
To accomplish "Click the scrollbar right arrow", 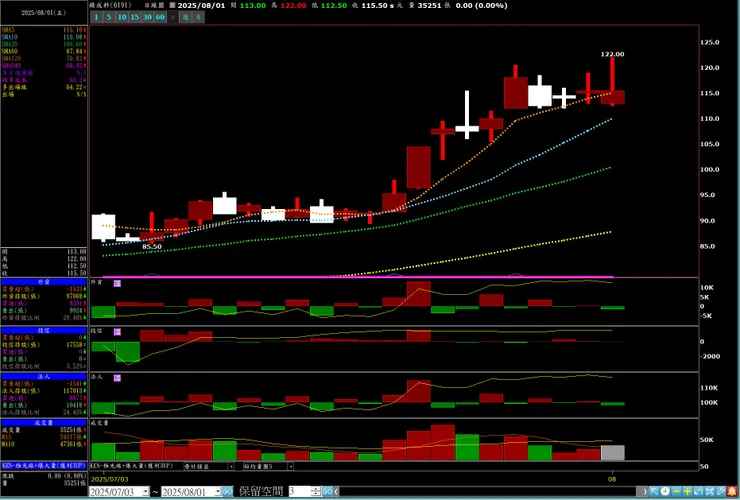I will 645,492.
